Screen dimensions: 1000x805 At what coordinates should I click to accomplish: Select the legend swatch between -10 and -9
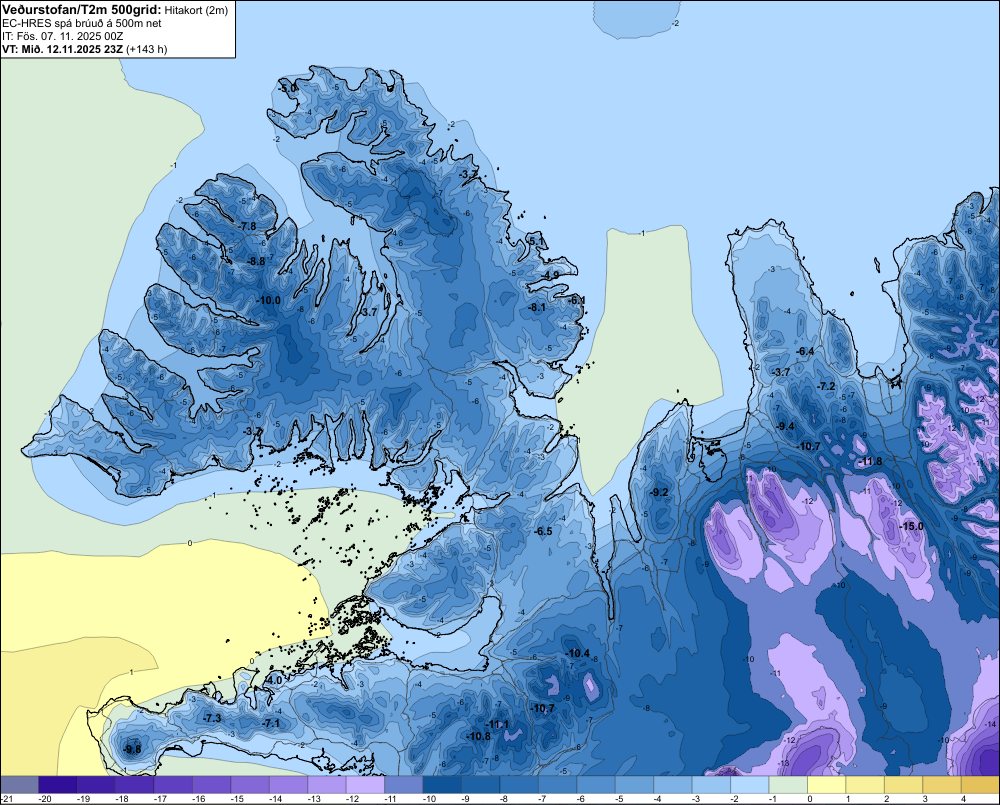click(x=442, y=785)
